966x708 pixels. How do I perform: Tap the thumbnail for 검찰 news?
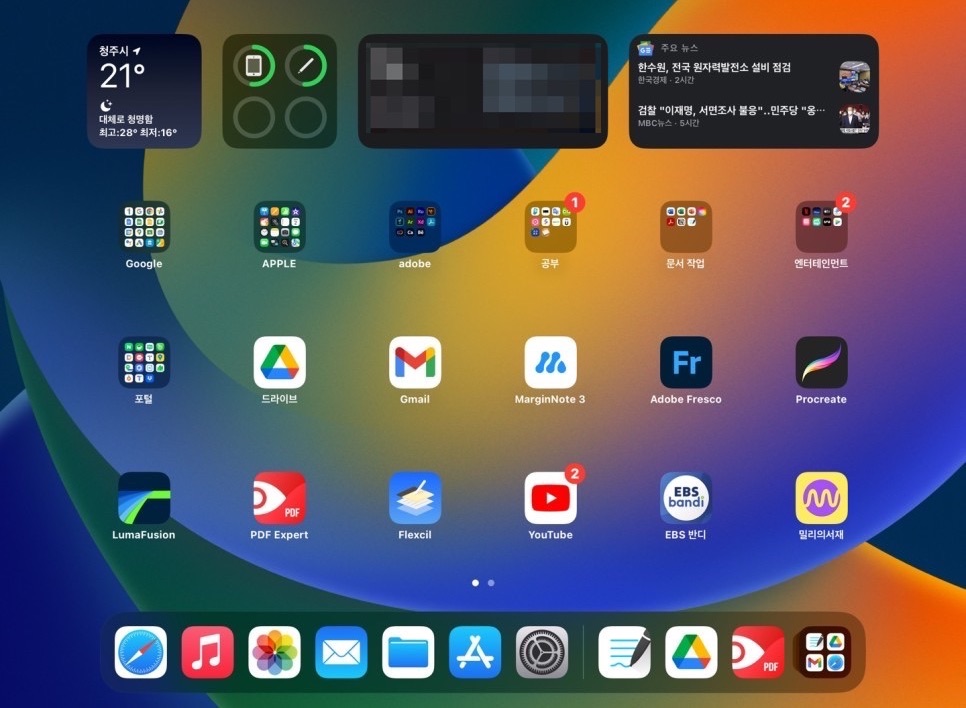(854, 119)
